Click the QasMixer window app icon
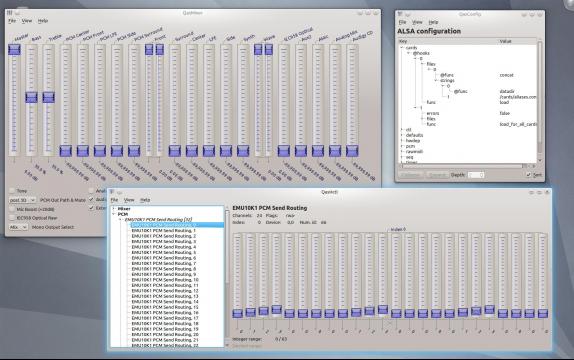Screen dimensions: 574x360 coord(10,13)
